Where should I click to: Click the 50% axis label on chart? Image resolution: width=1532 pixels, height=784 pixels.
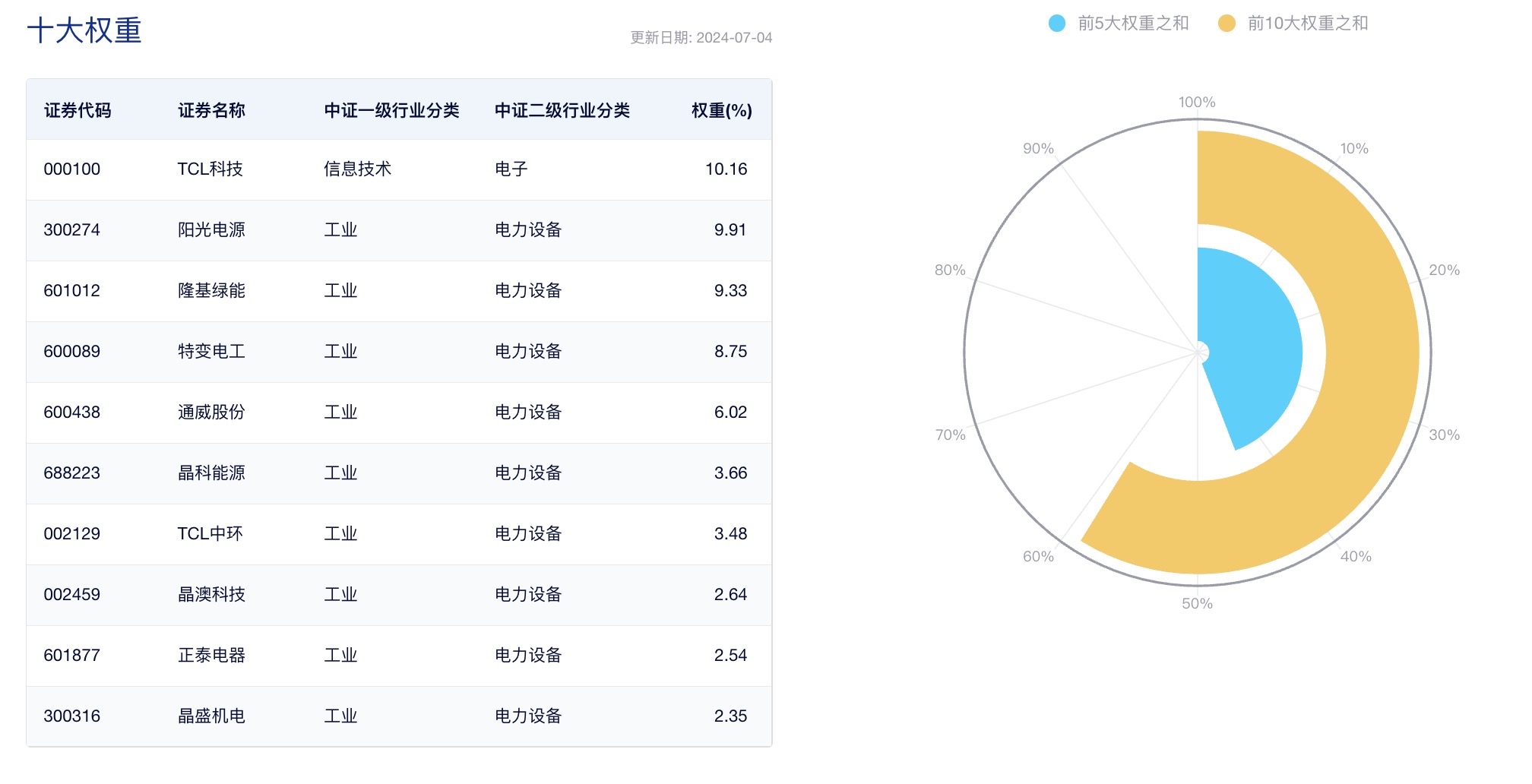pyautogui.click(x=1197, y=603)
